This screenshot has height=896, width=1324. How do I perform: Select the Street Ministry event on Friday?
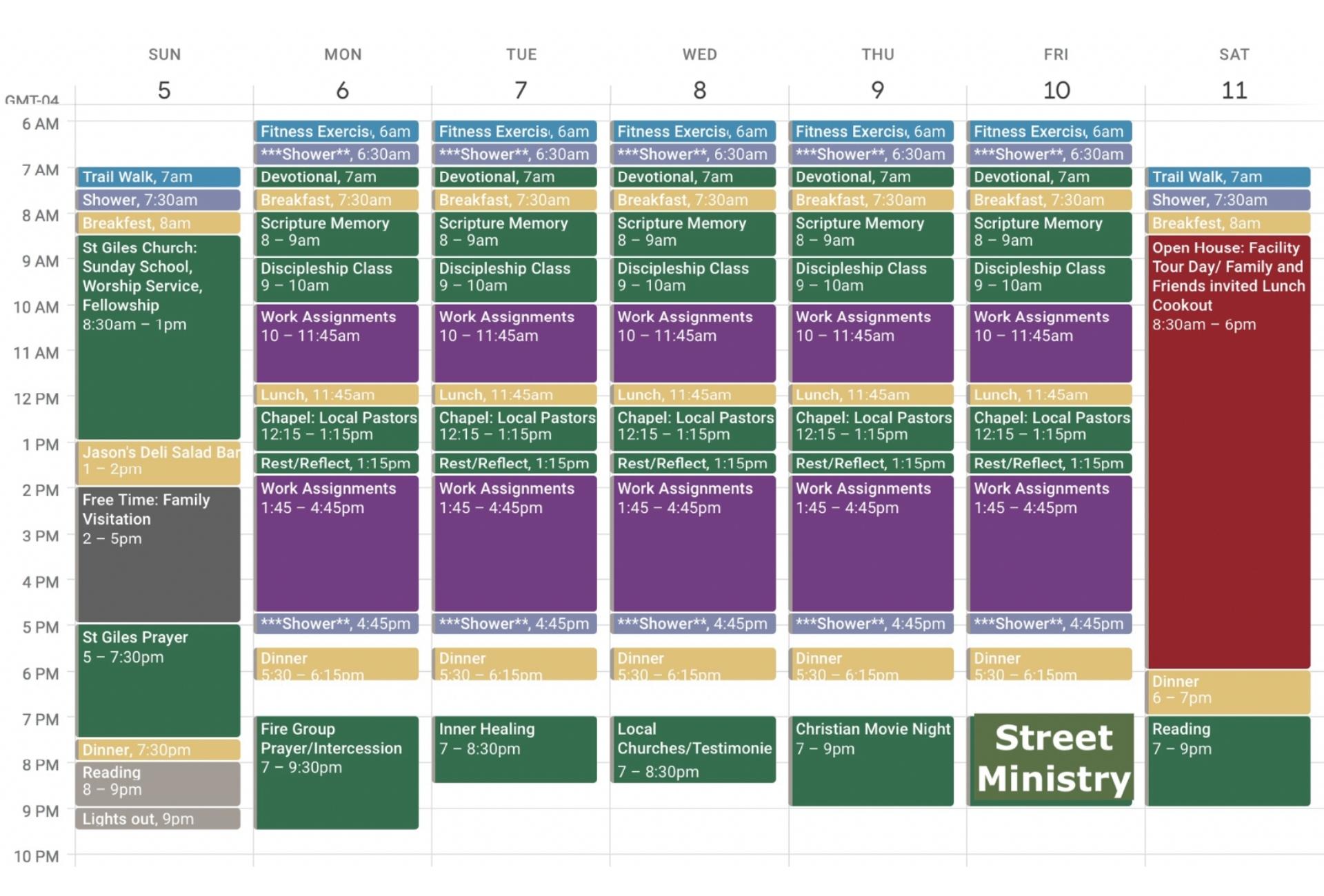(1053, 758)
